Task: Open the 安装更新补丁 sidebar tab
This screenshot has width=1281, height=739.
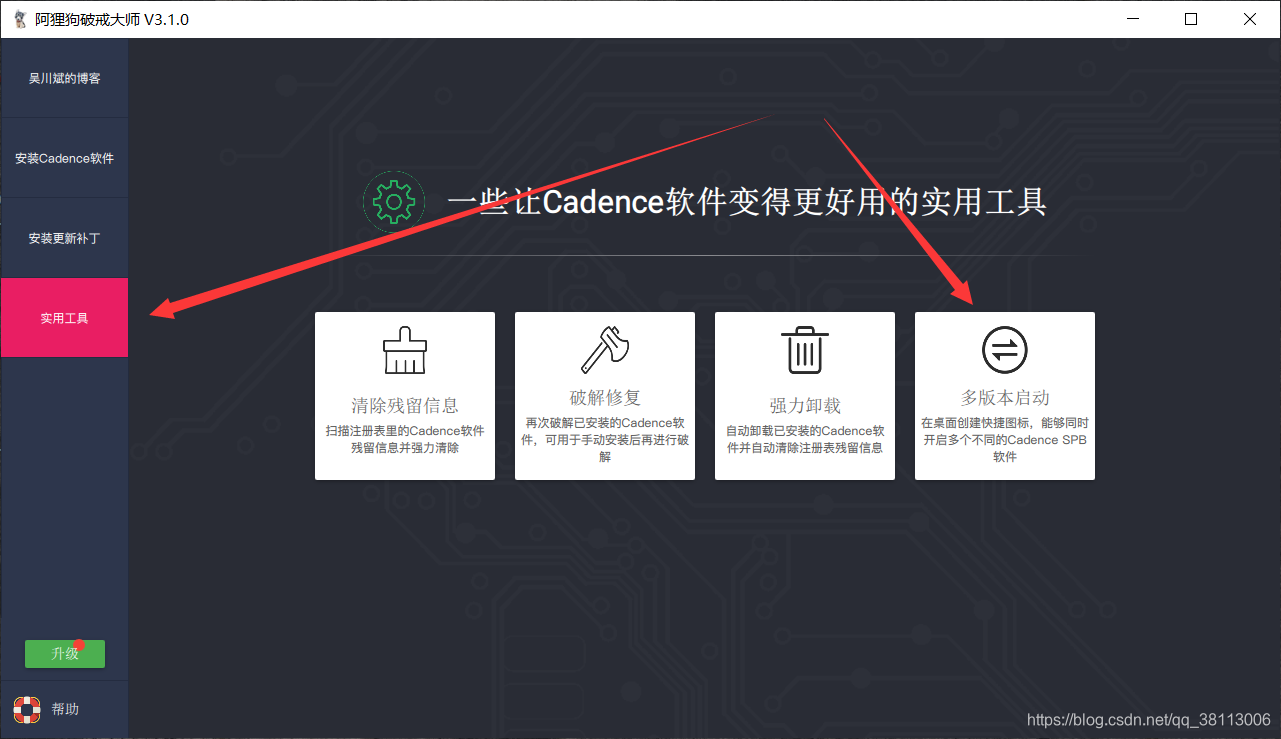Action: pyautogui.click(x=64, y=238)
